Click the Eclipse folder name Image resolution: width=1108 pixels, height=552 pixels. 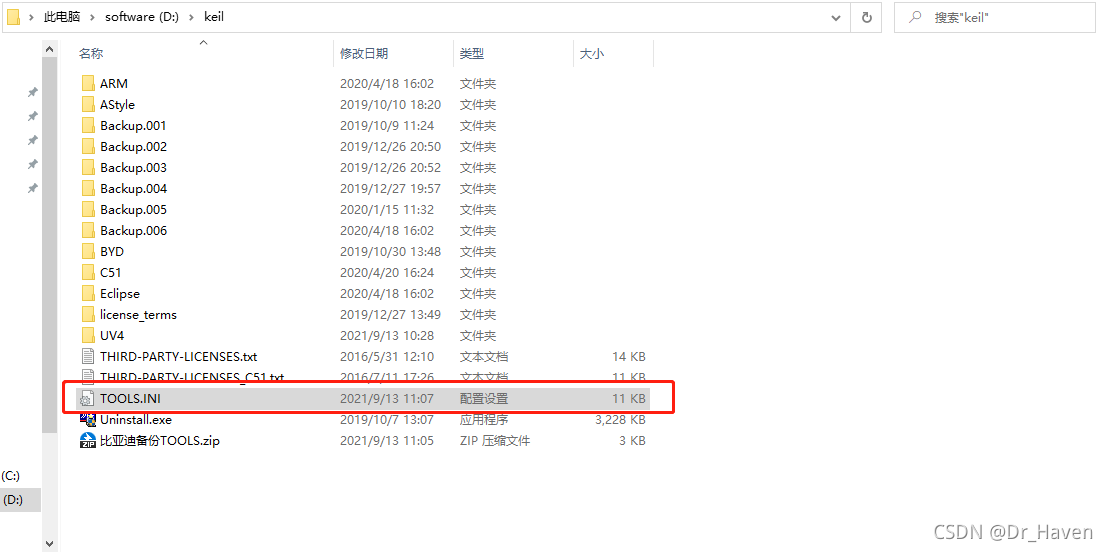tap(119, 294)
